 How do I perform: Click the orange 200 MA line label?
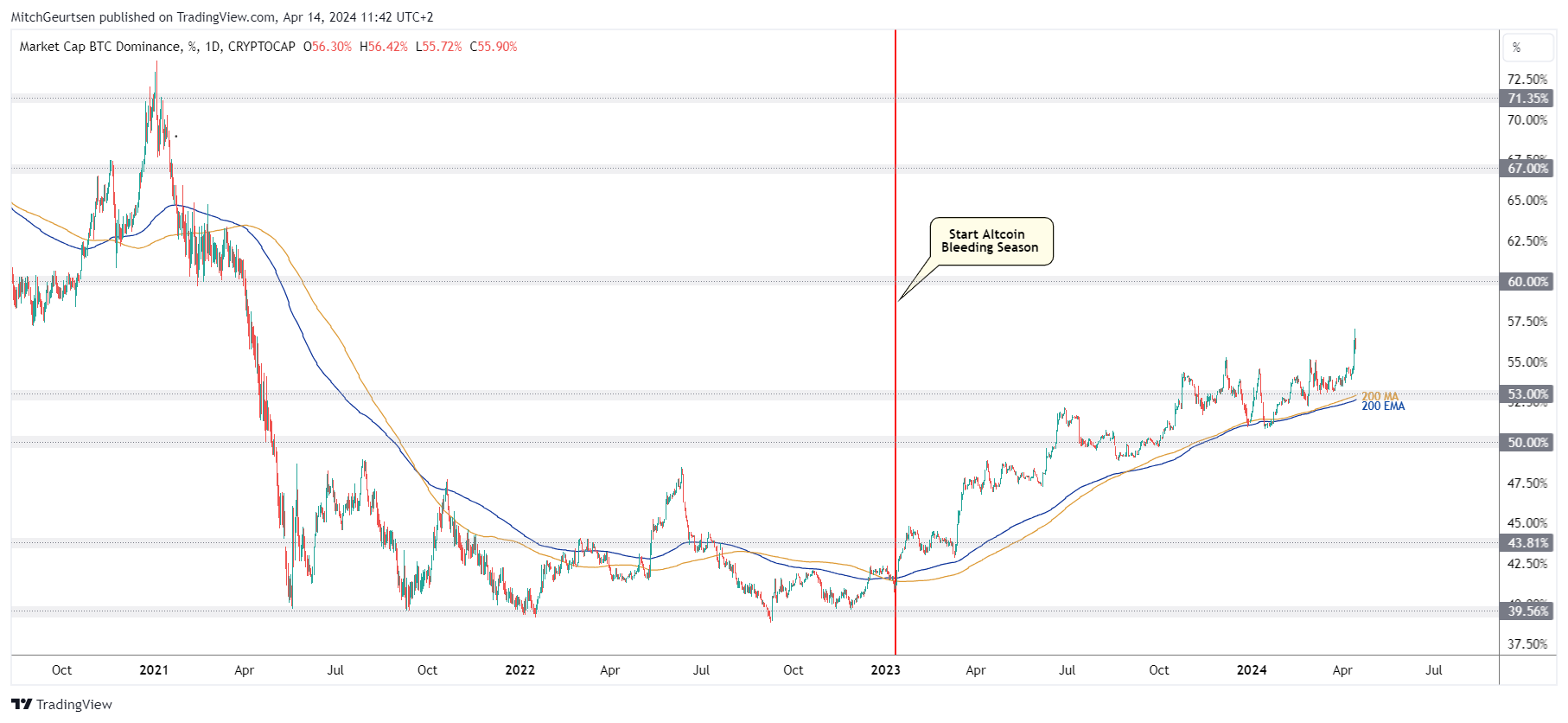coord(1380,396)
